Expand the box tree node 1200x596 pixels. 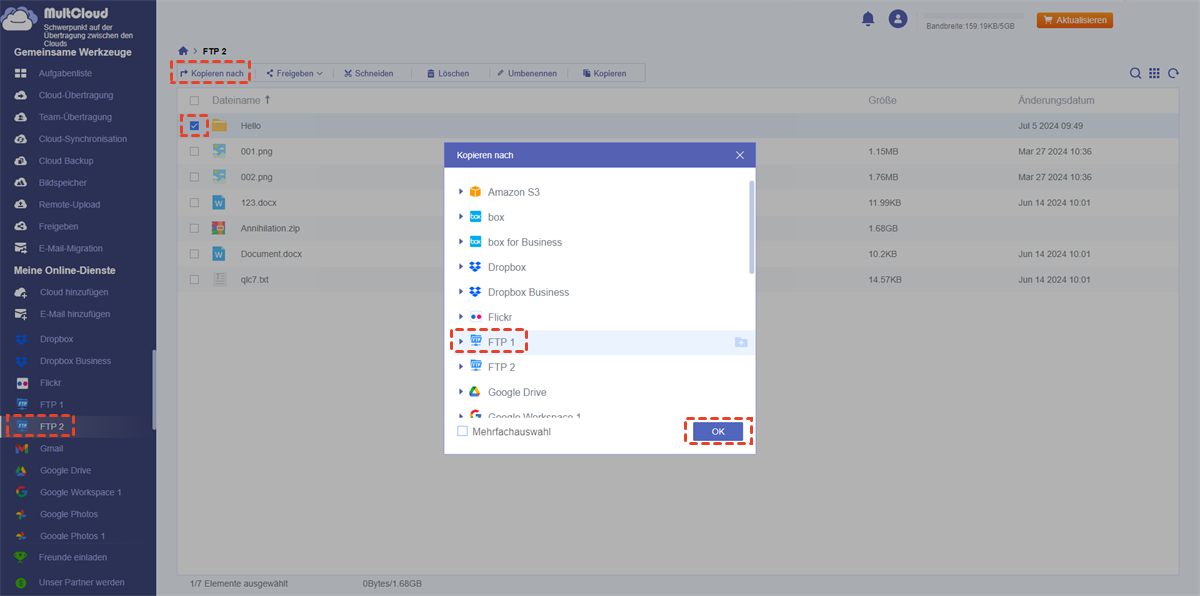click(x=461, y=216)
